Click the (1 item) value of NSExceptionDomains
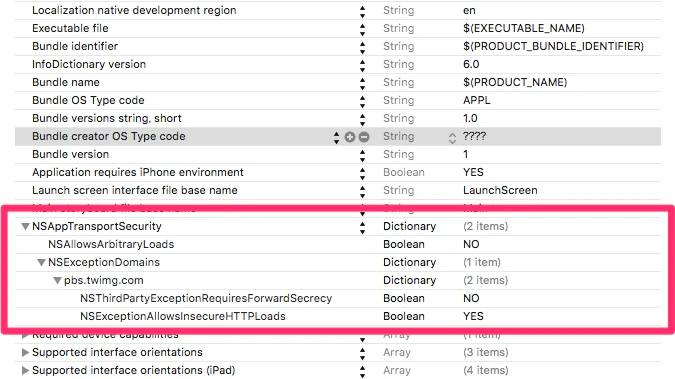This screenshot has width=675, height=379. pos(482,262)
